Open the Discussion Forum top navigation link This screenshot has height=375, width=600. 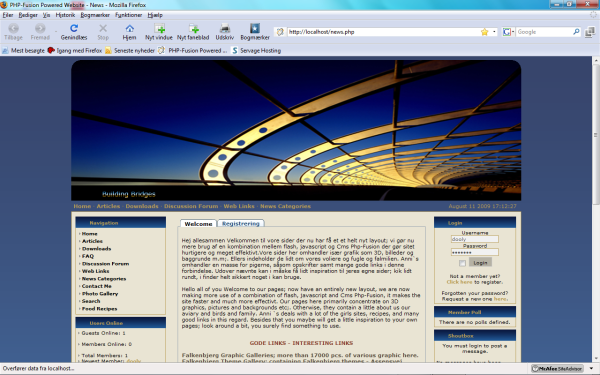click(x=191, y=206)
